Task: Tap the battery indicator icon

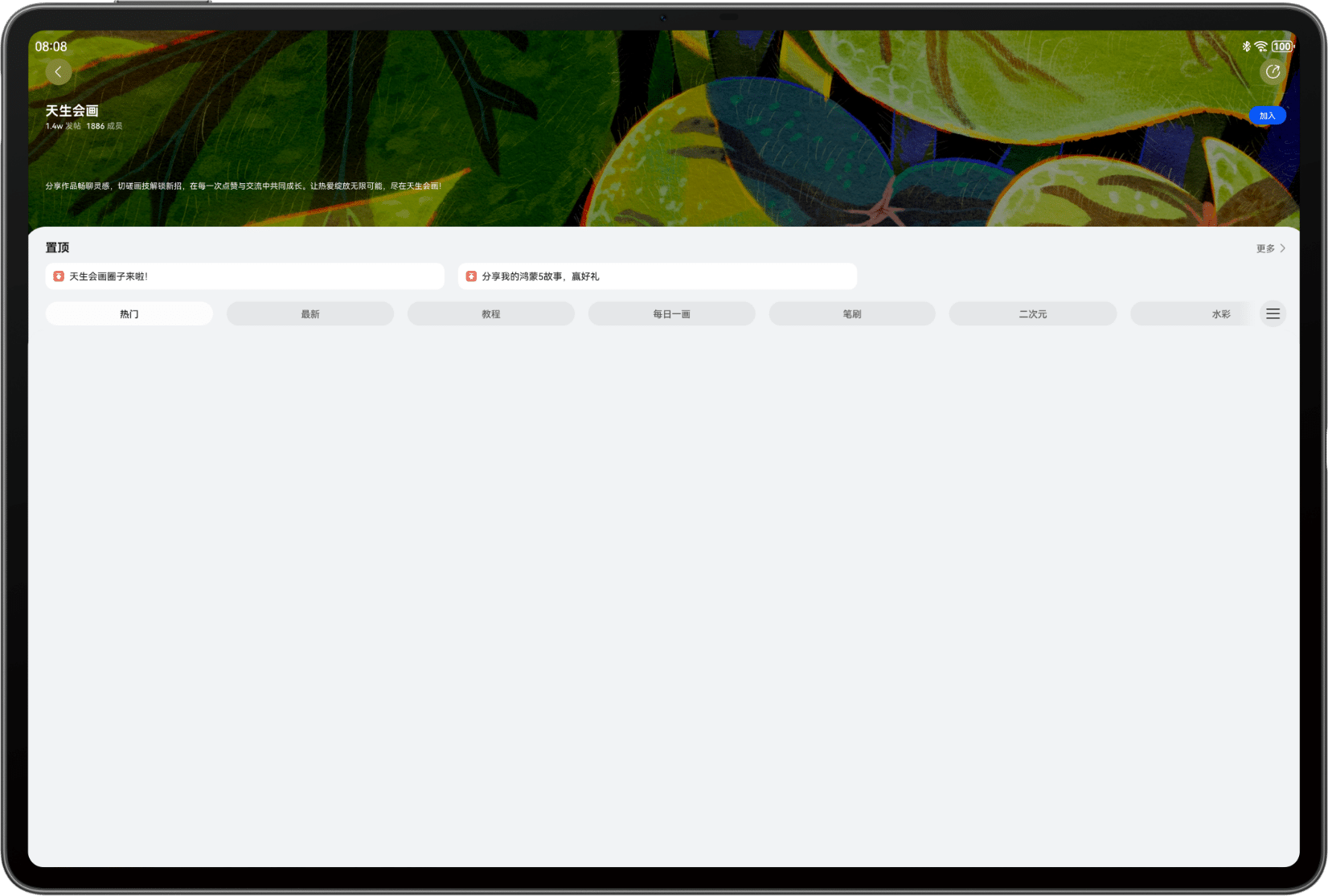Action: coord(1283,47)
